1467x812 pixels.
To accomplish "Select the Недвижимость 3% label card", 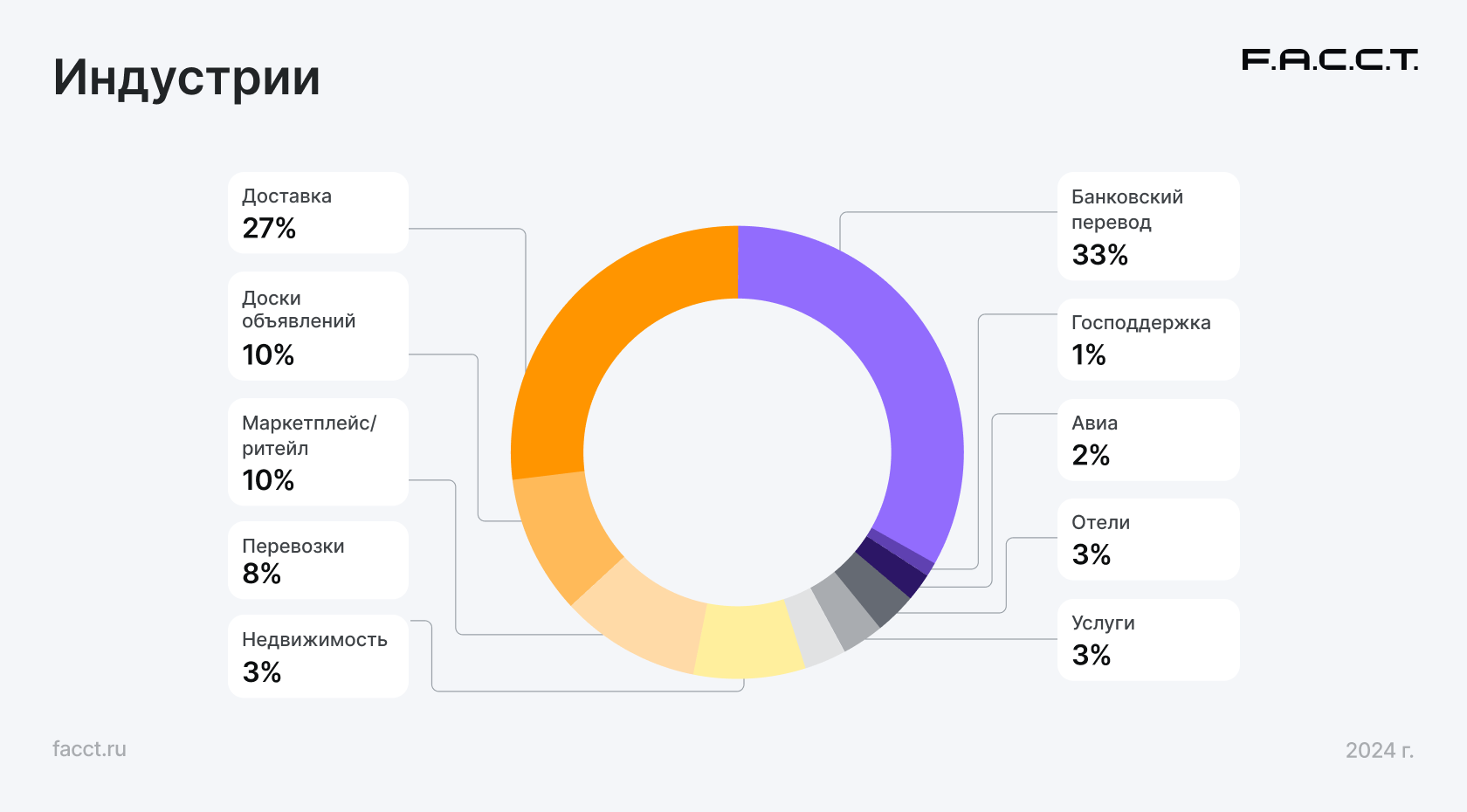I will [318, 656].
